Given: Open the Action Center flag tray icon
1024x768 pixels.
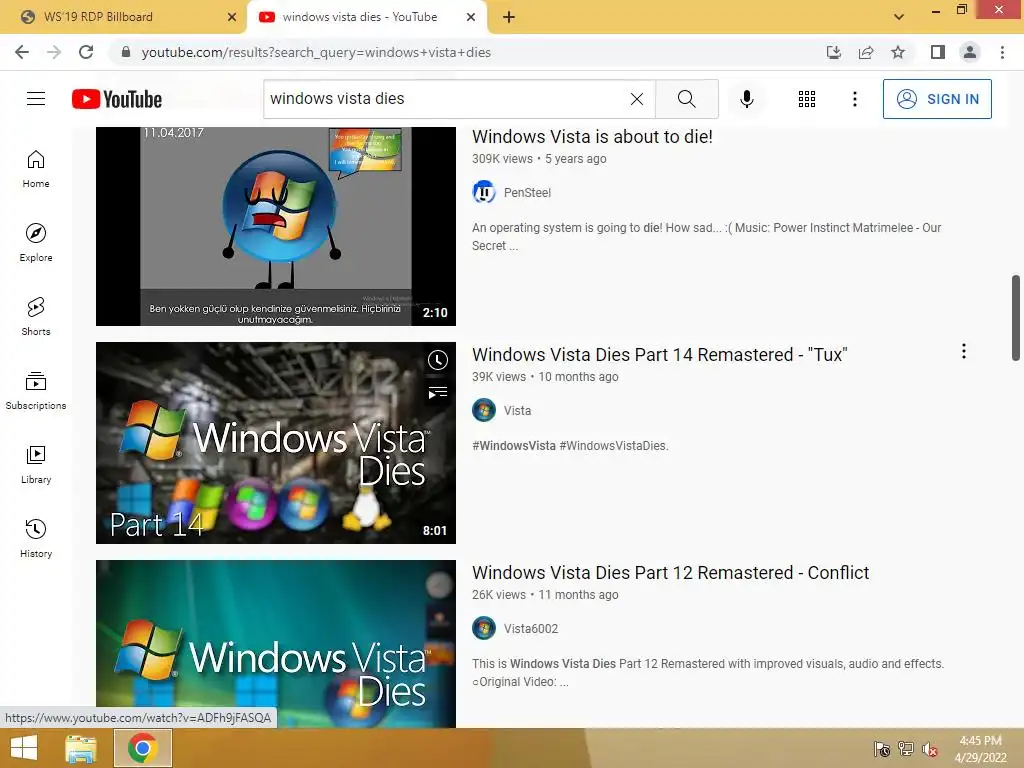Looking at the screenshot, I should (882, 749).
